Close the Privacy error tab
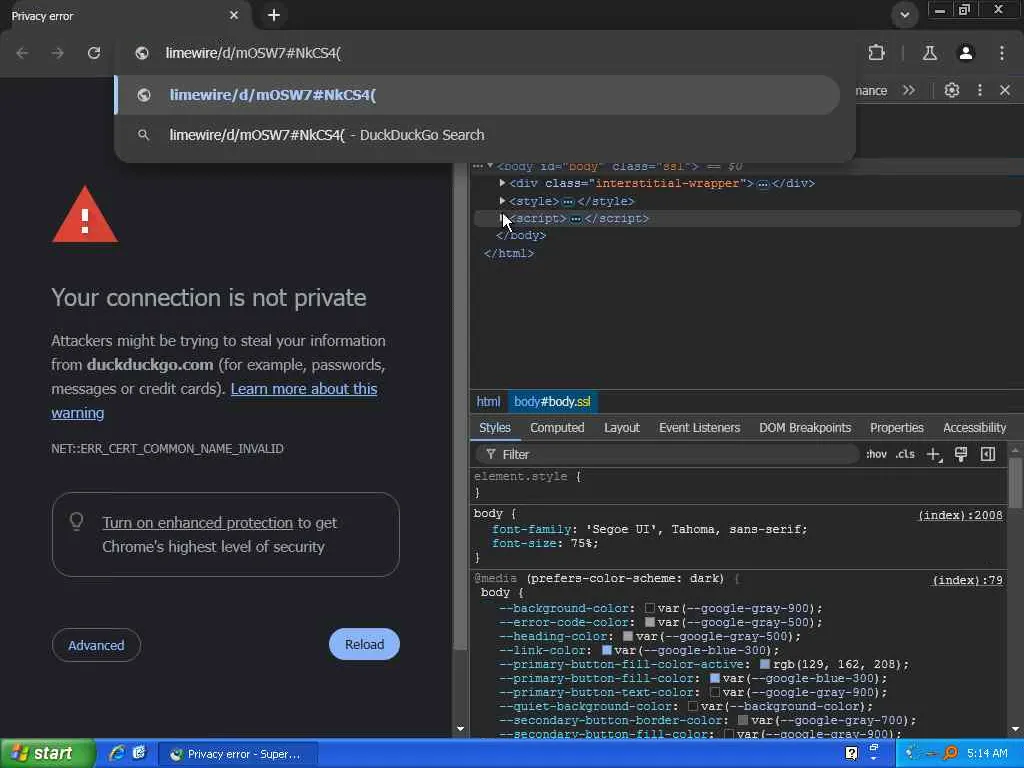1024x768 pixels. point(234,15)
